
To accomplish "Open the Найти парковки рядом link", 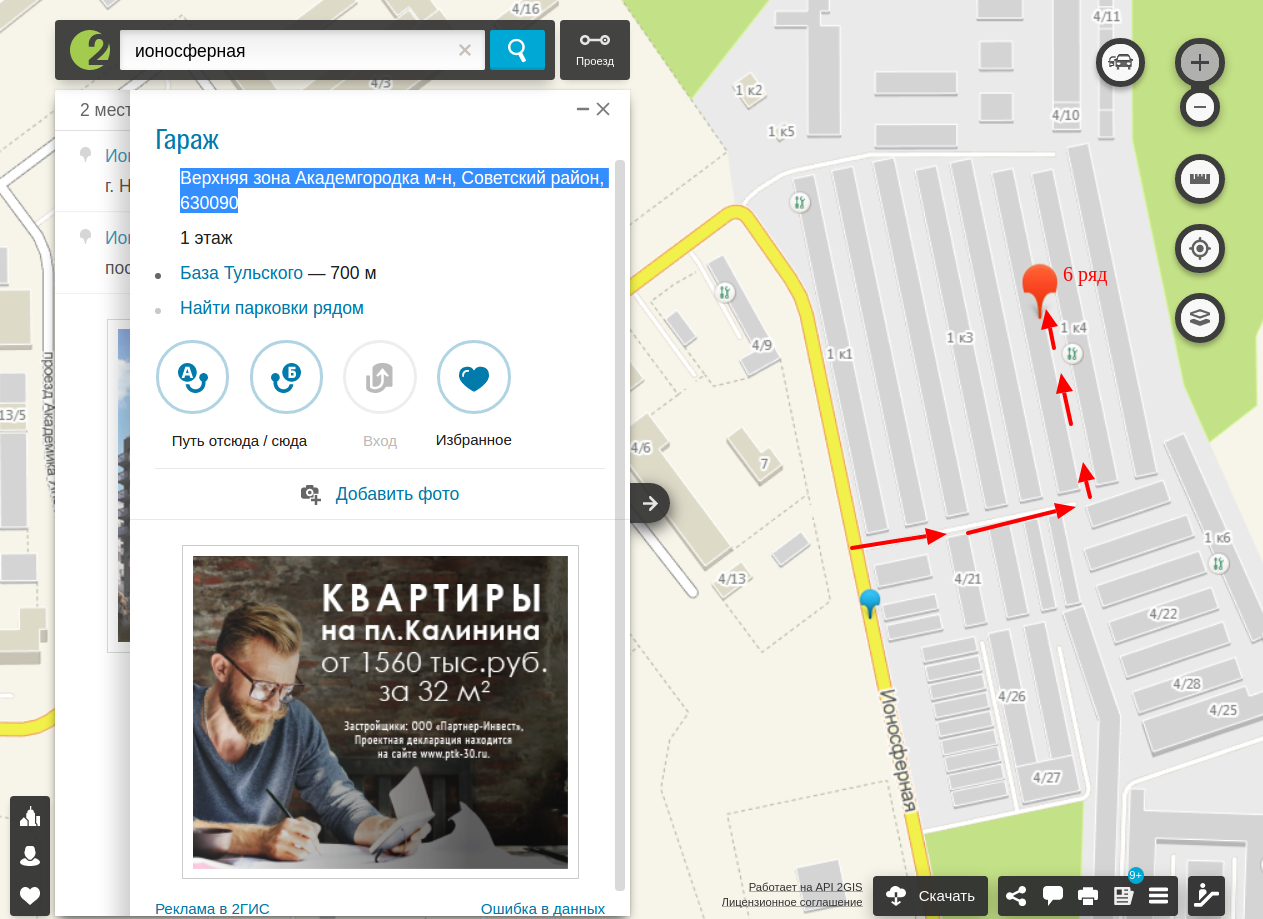I will 272,308.
